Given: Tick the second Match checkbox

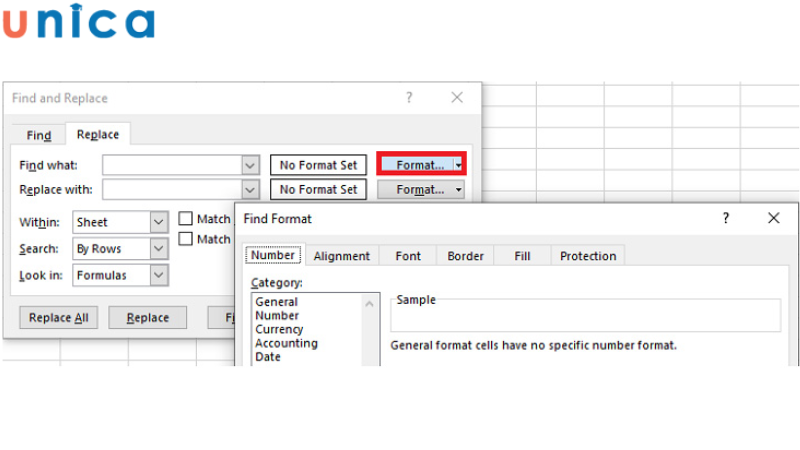Looking at the screenshot, I should (x=186, y=239).
